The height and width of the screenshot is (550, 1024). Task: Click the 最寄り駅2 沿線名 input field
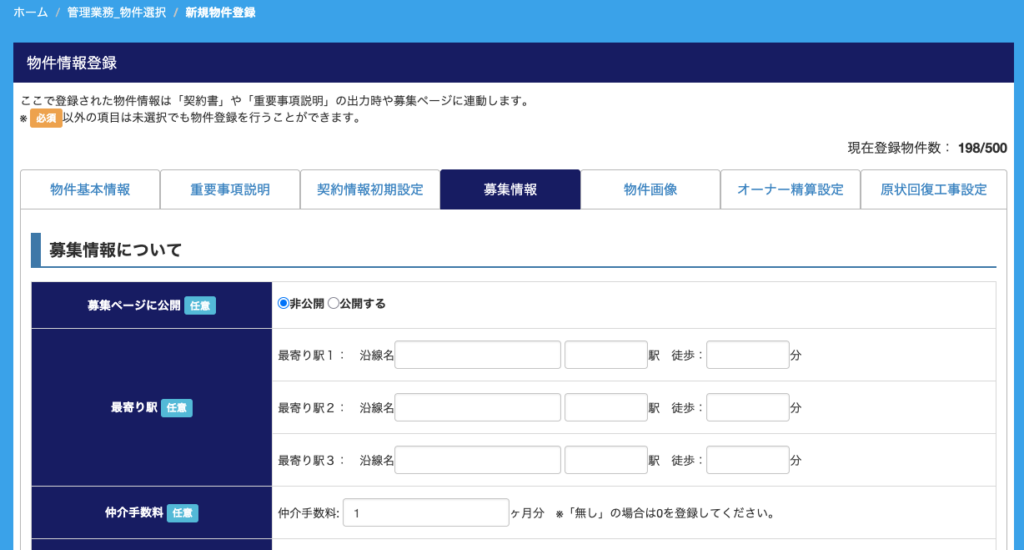(x=477, y=407)
